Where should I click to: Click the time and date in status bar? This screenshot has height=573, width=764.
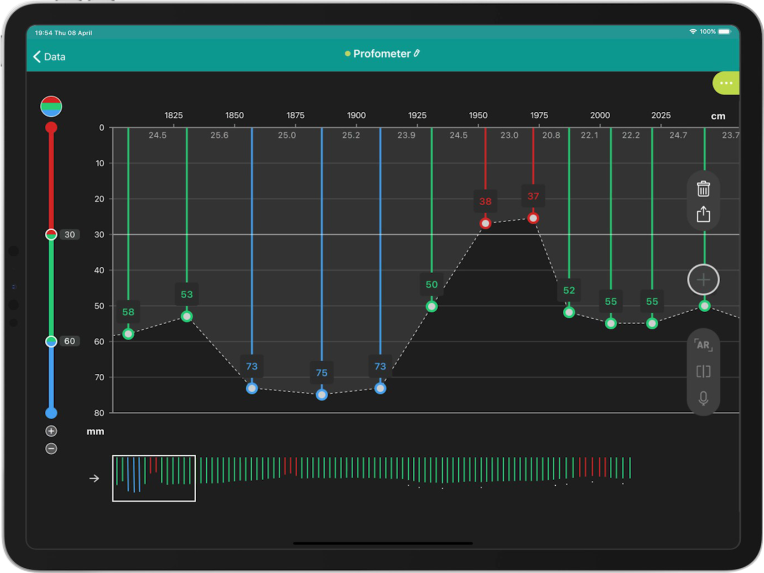click(63, 33)
